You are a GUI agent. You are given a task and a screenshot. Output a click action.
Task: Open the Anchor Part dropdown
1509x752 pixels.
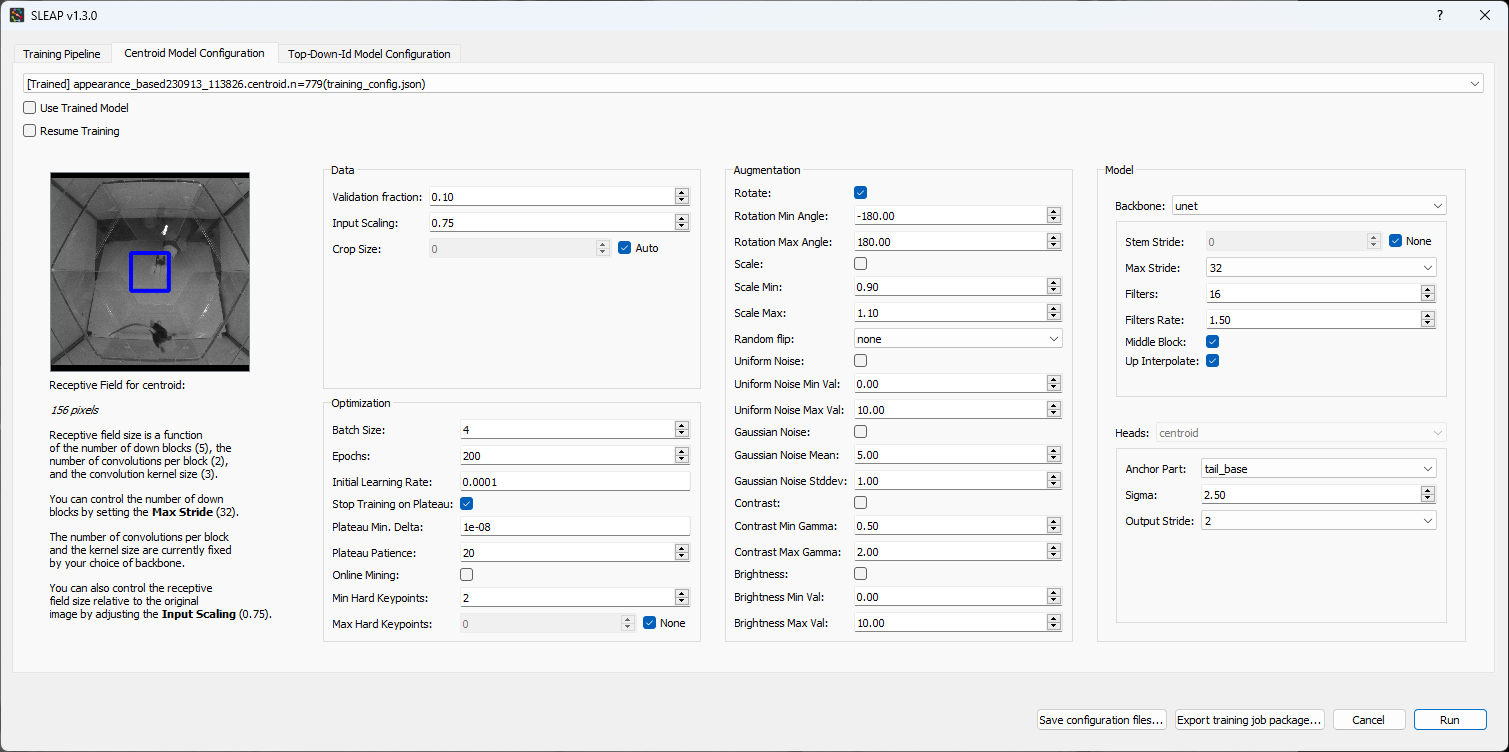1317,468
